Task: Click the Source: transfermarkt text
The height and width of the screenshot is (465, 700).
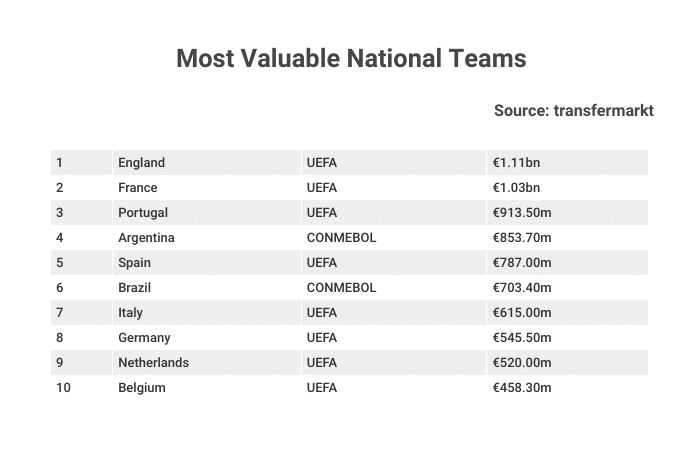Action: [574, 110]
